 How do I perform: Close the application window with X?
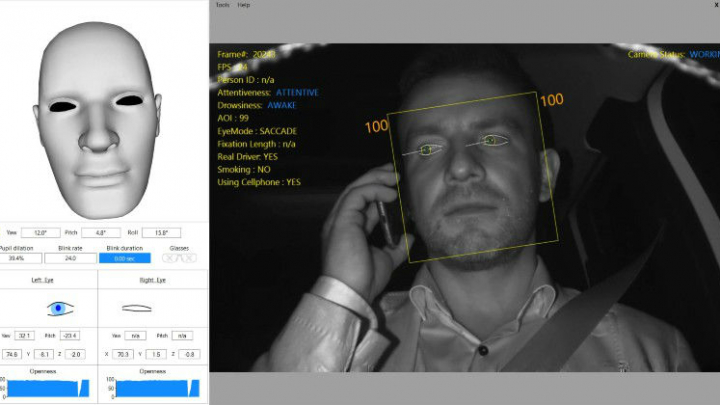click(x=715, y=5)
